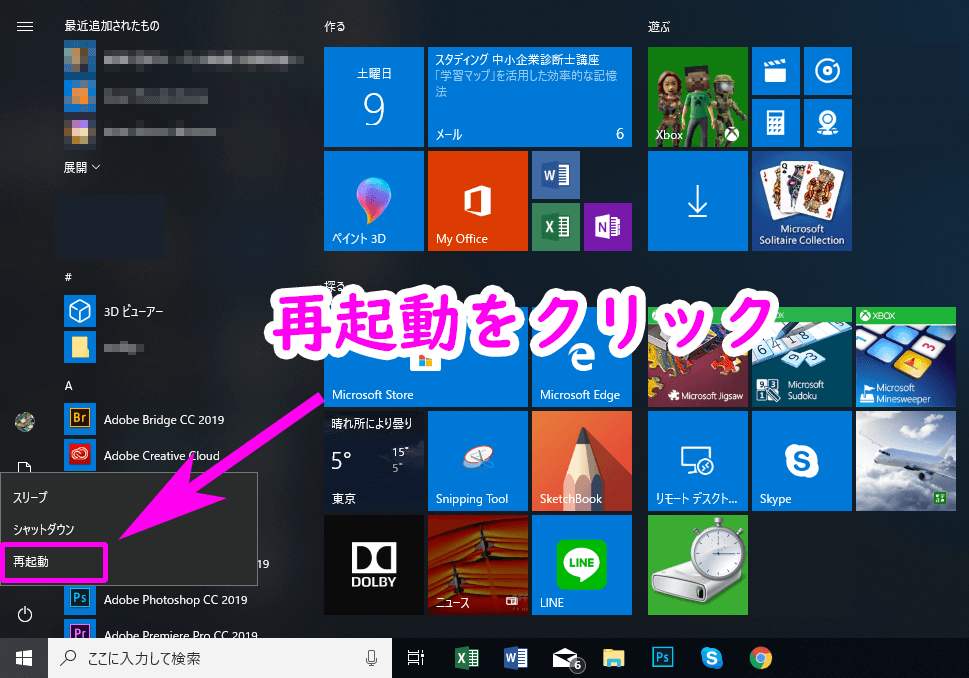Open Task View on taskbar

[x=416, y=658]
